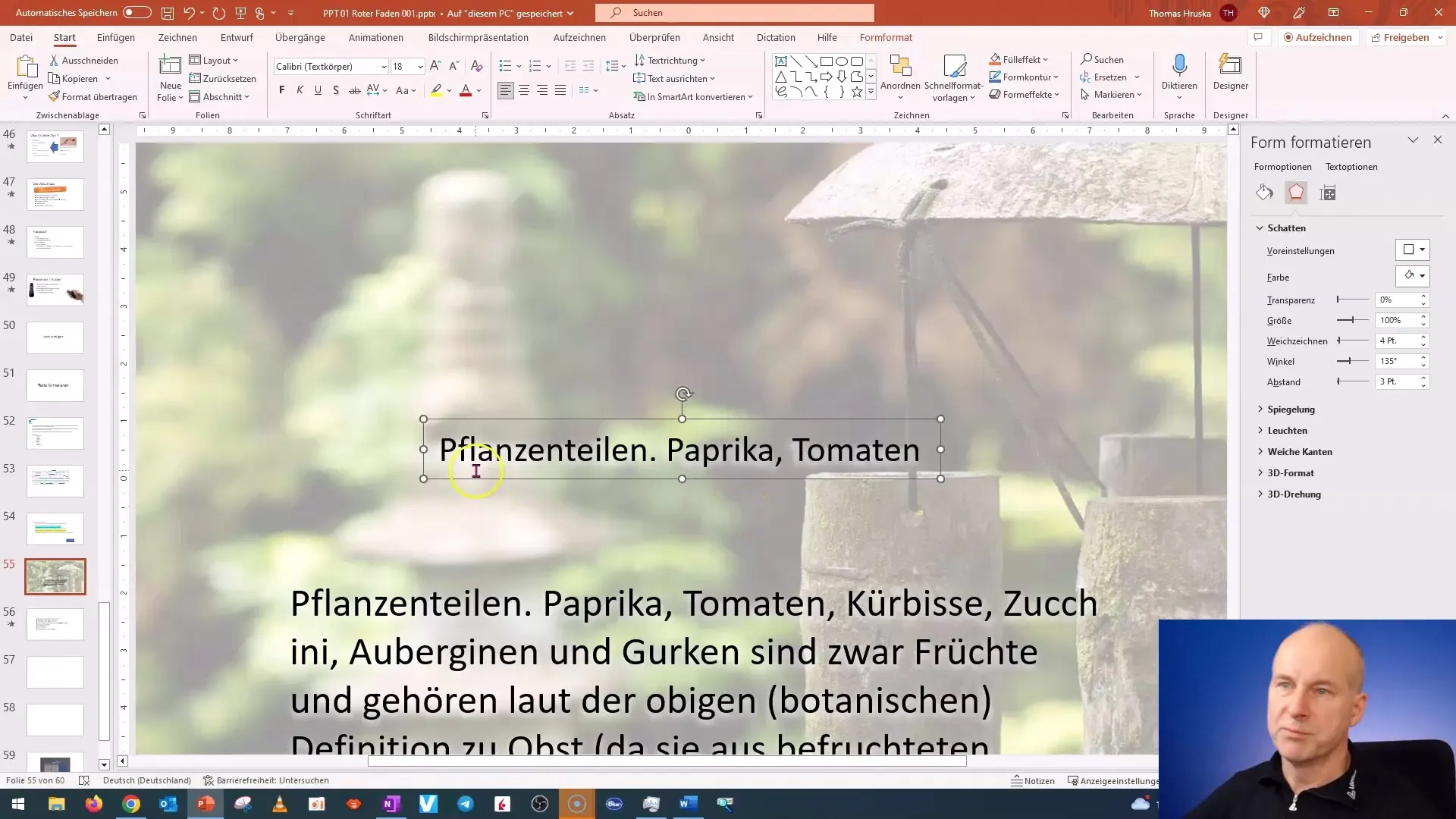Open the Designer ideas button

(x=1230, y=72)
